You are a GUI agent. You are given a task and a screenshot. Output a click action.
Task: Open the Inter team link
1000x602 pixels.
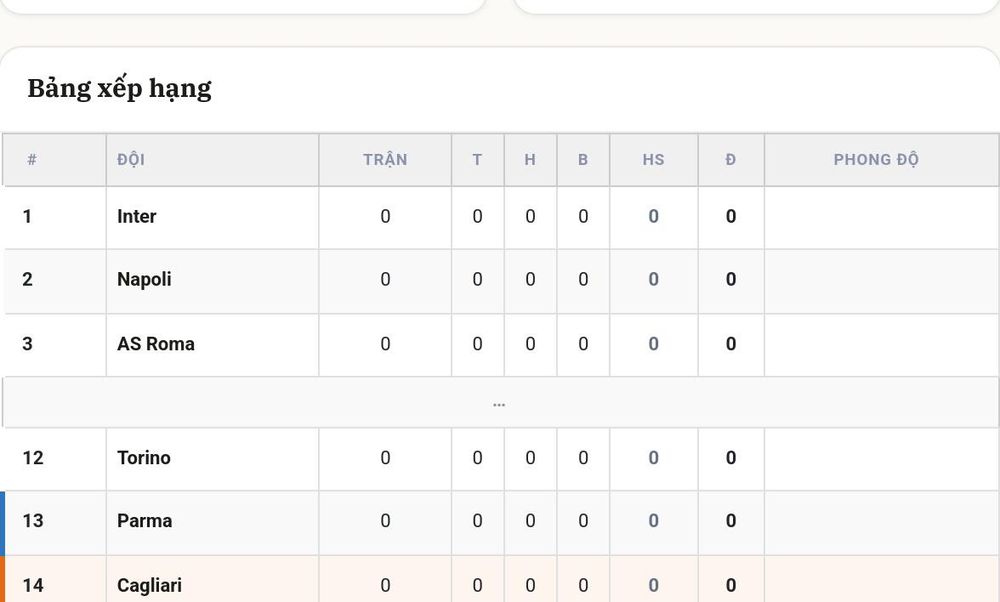(x=136, y=216)
